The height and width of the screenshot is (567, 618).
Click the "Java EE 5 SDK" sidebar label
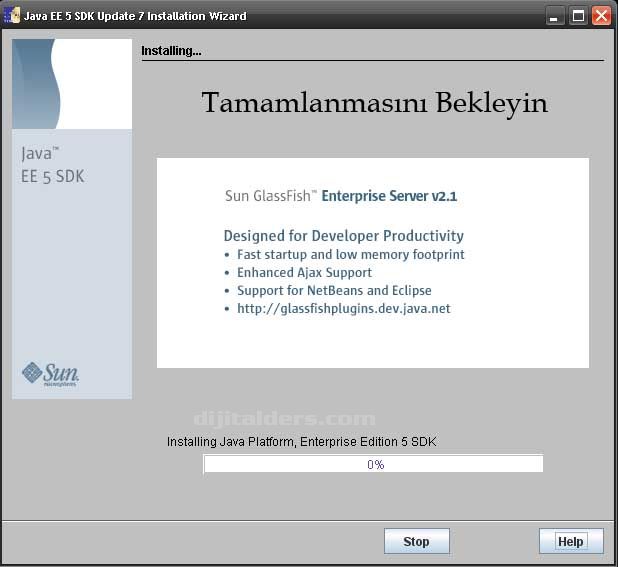52,165
